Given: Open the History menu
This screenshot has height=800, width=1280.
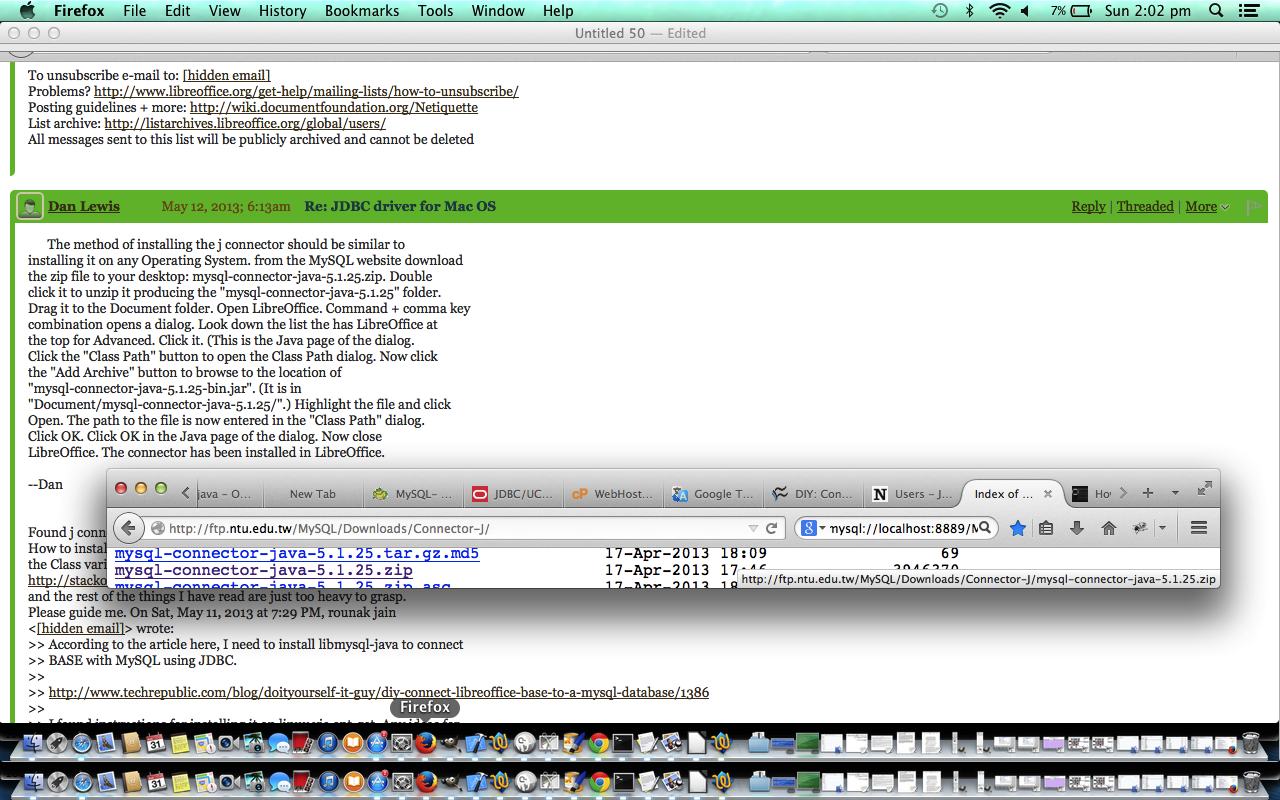Looking at the screenshot, I should [282, 11].
